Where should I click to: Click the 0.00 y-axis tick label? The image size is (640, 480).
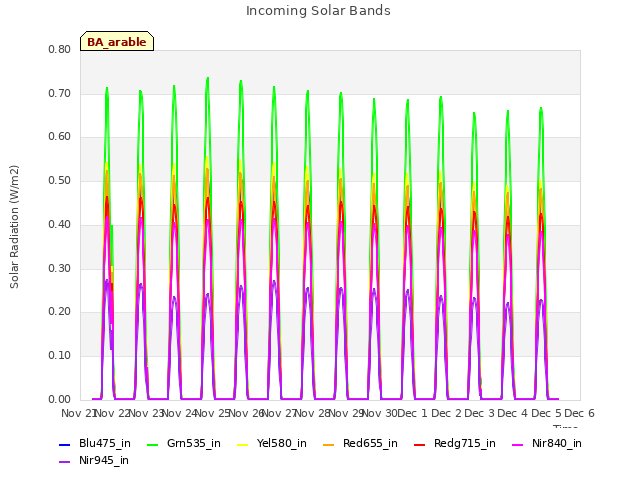[60, 400]
